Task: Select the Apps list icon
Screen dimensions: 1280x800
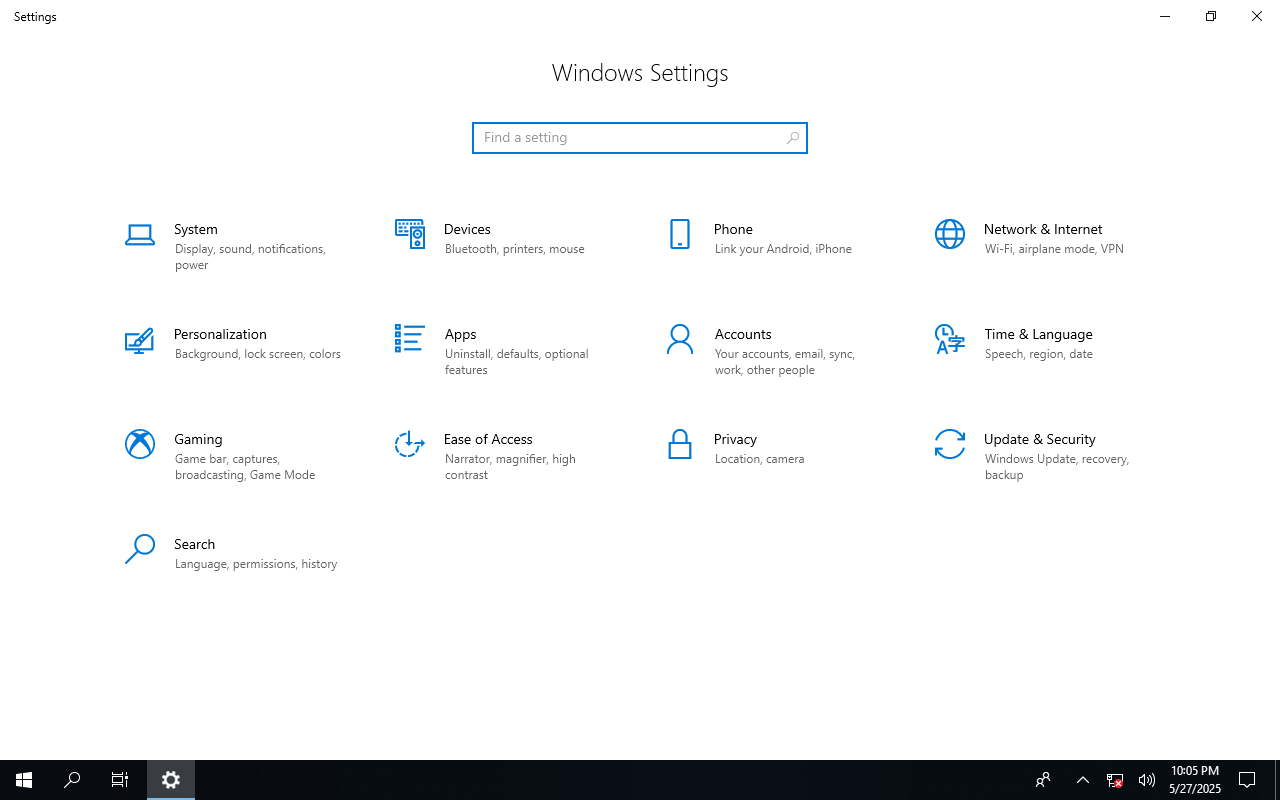Action: 410,339
